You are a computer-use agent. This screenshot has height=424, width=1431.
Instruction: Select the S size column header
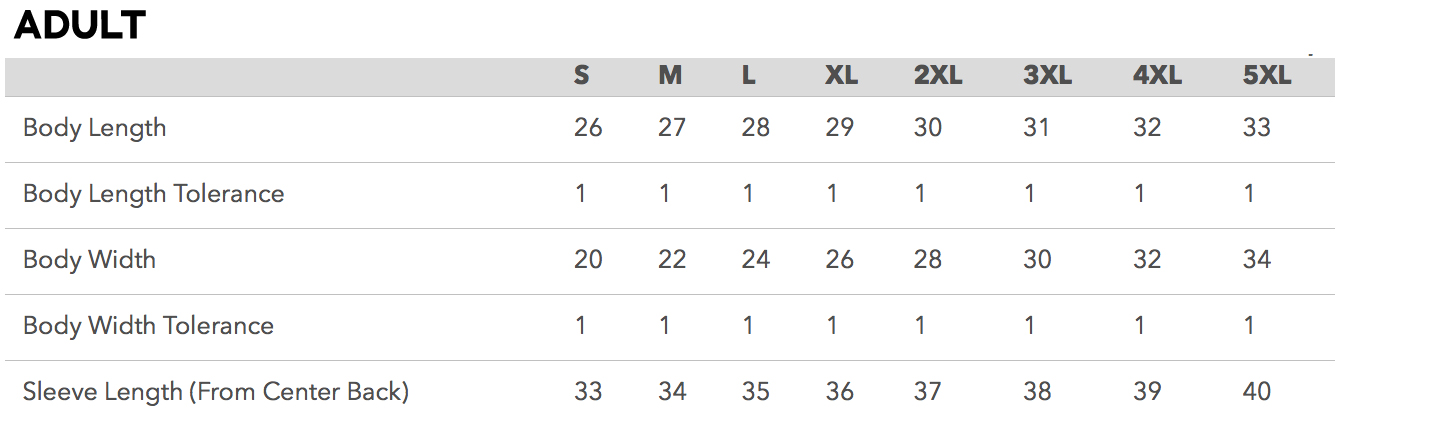[x=581, y=76]
